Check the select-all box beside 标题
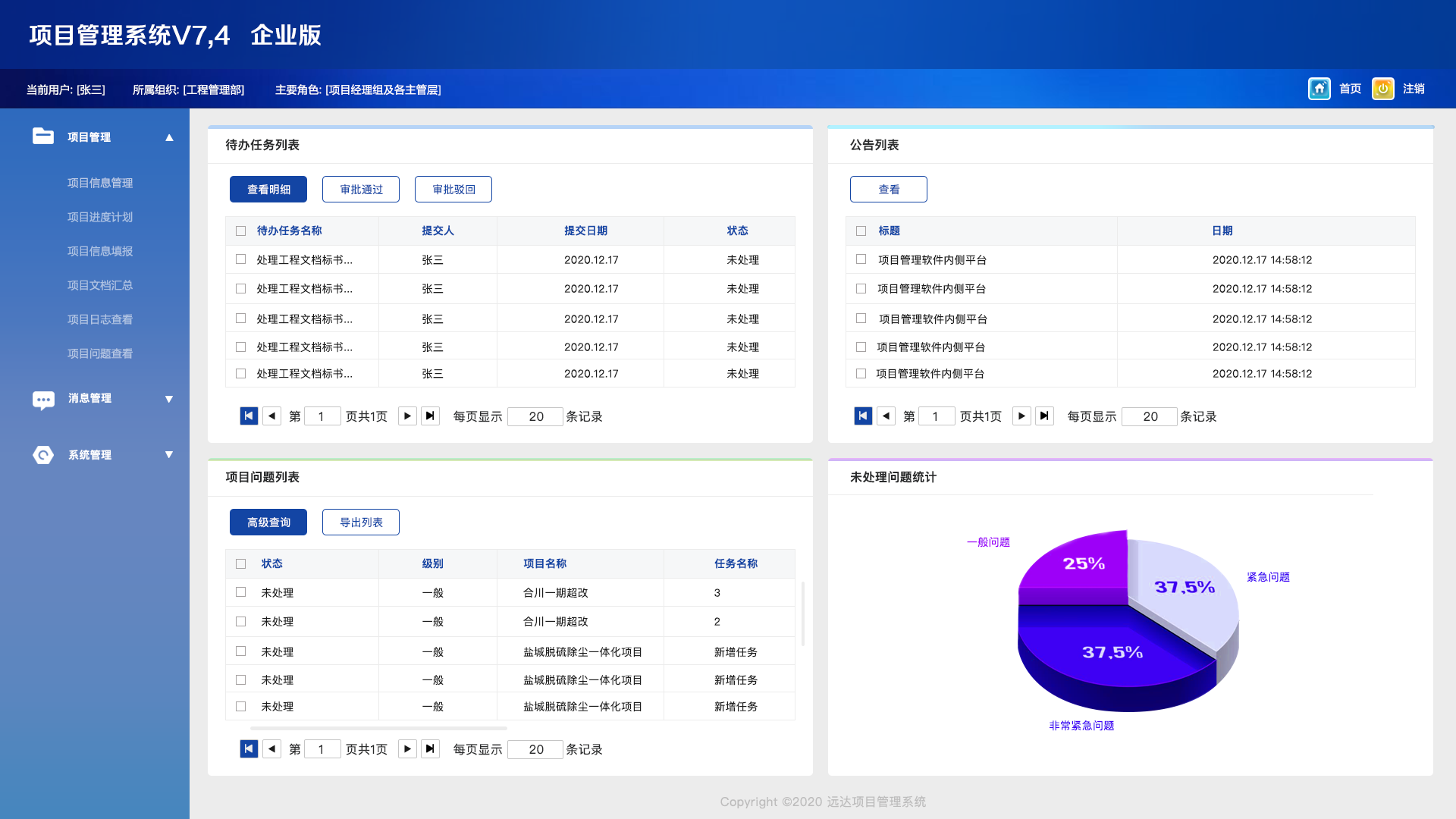 861,231
